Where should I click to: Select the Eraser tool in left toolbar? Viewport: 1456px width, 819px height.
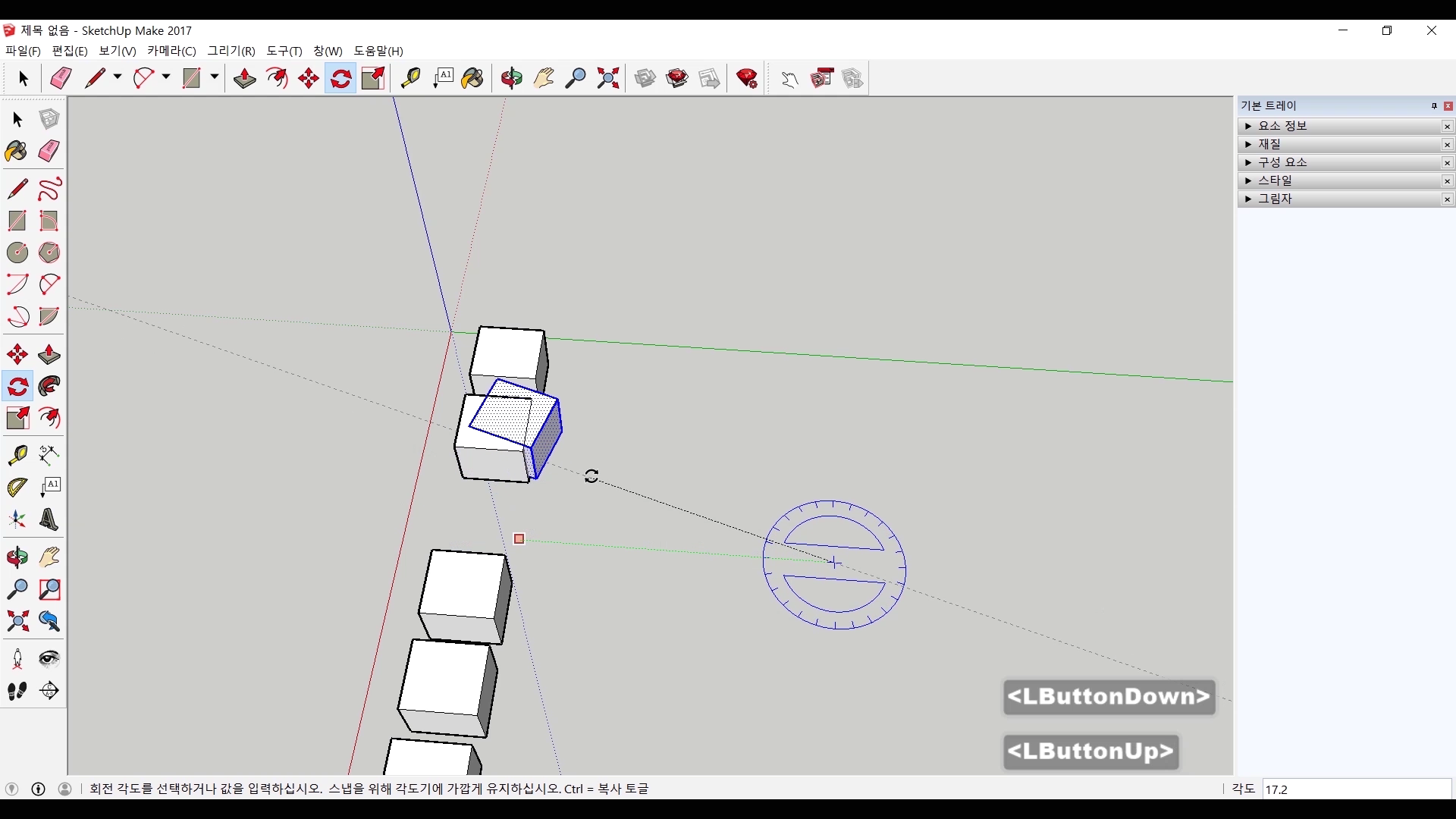point(49,151)
